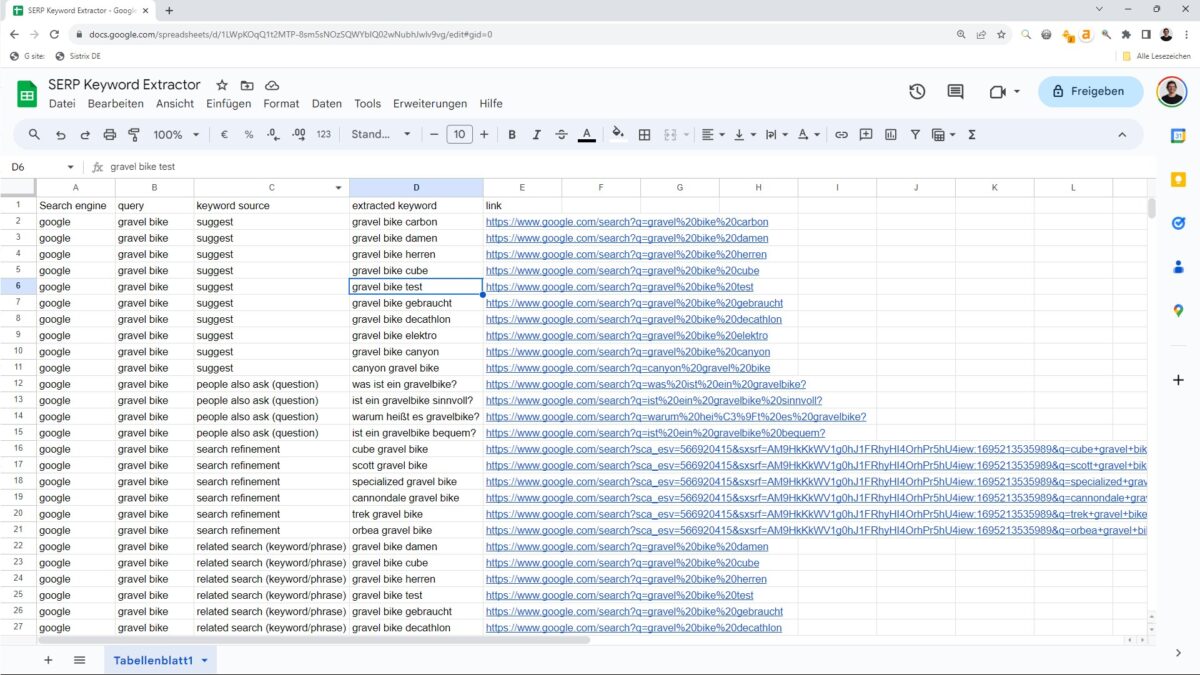Open the fill color picker

(618, 134)
